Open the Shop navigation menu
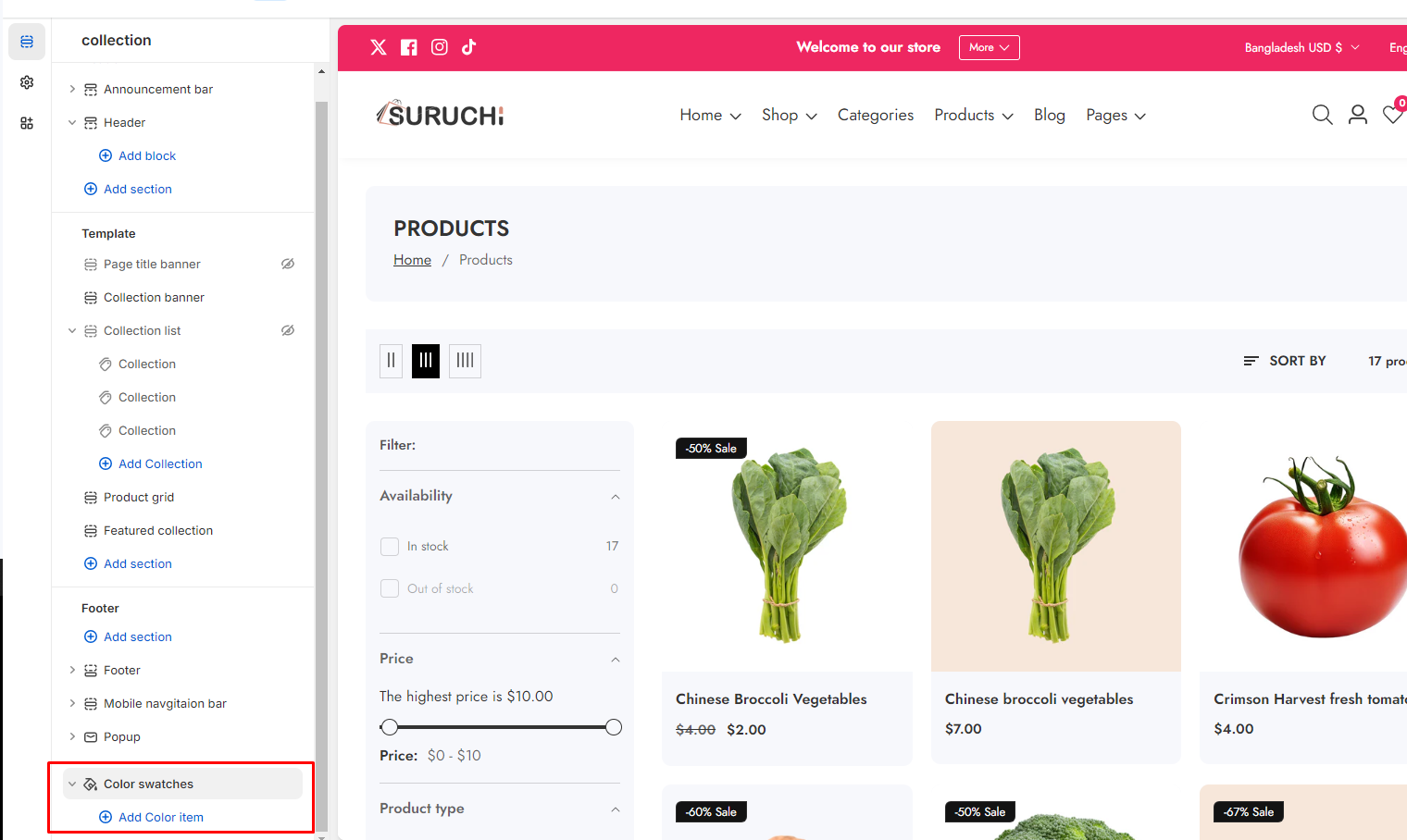The image size is (1407, 840). tap(789, 115)
